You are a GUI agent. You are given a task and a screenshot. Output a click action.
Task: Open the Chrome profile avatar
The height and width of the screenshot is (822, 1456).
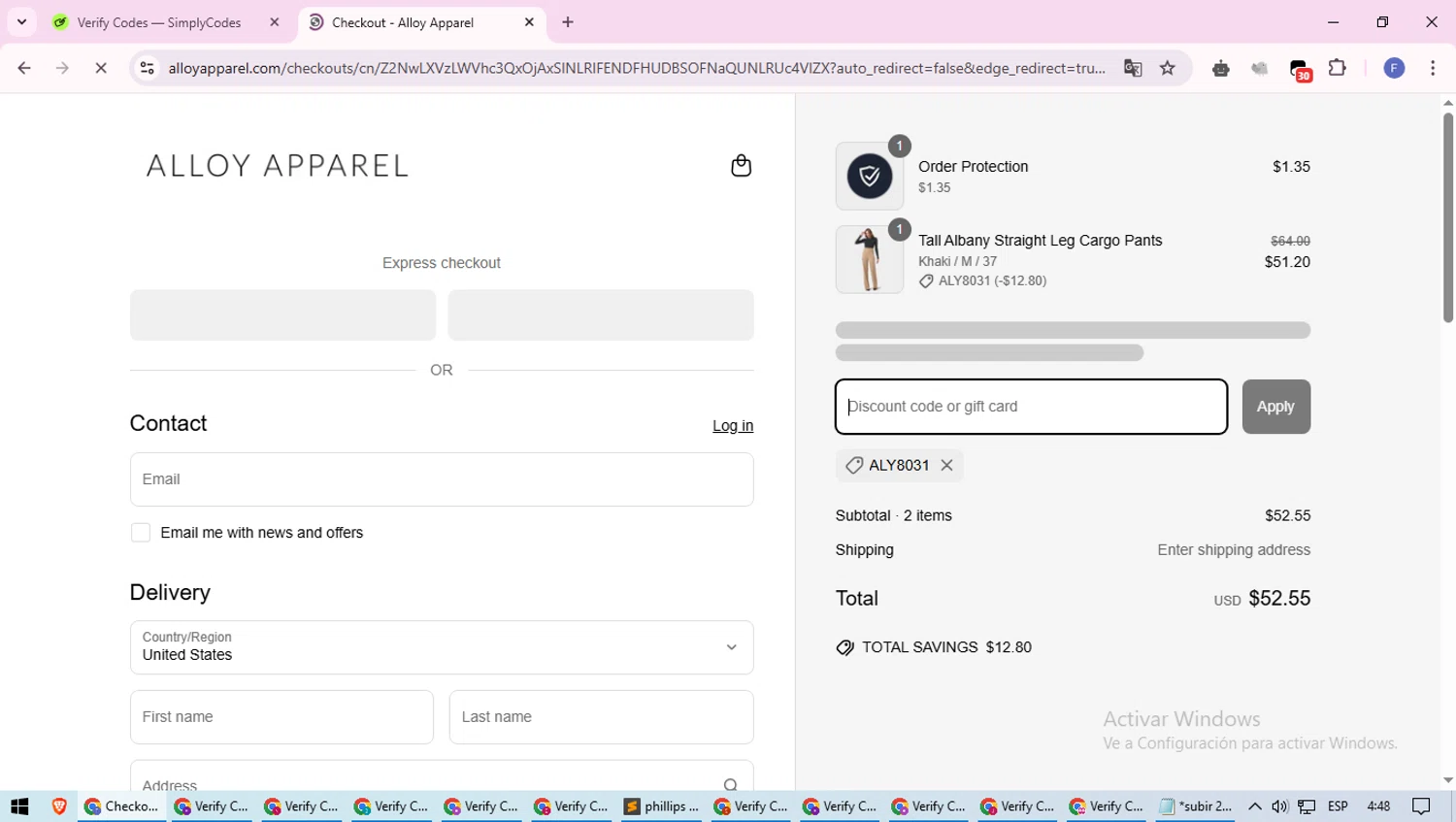pos(1394,68)
